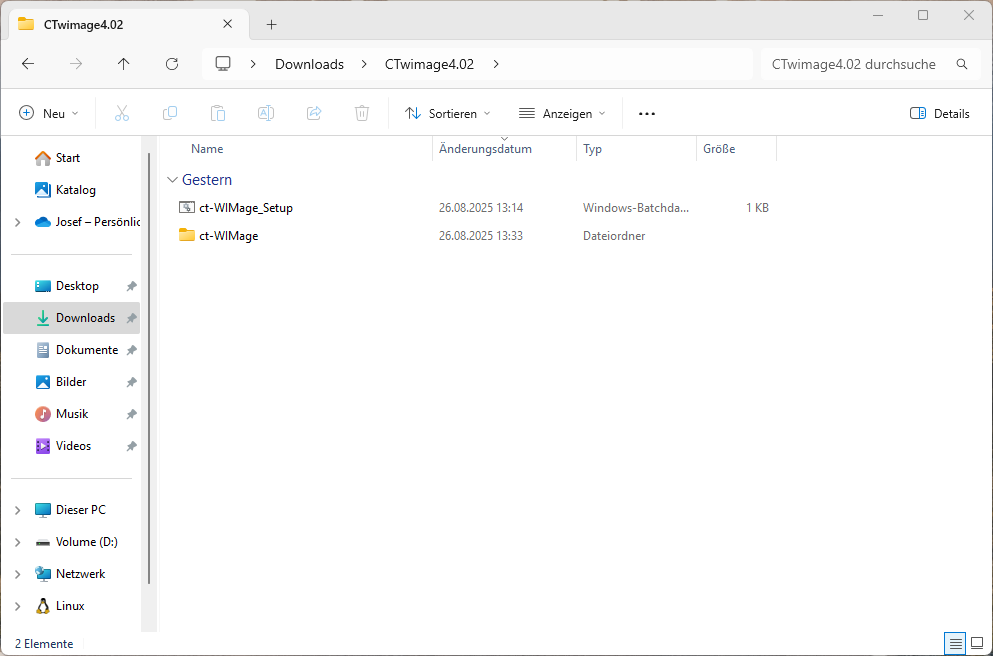Add a new Explorer tab
This screenshot has height=656, width=993.
(x=271, y=25)
